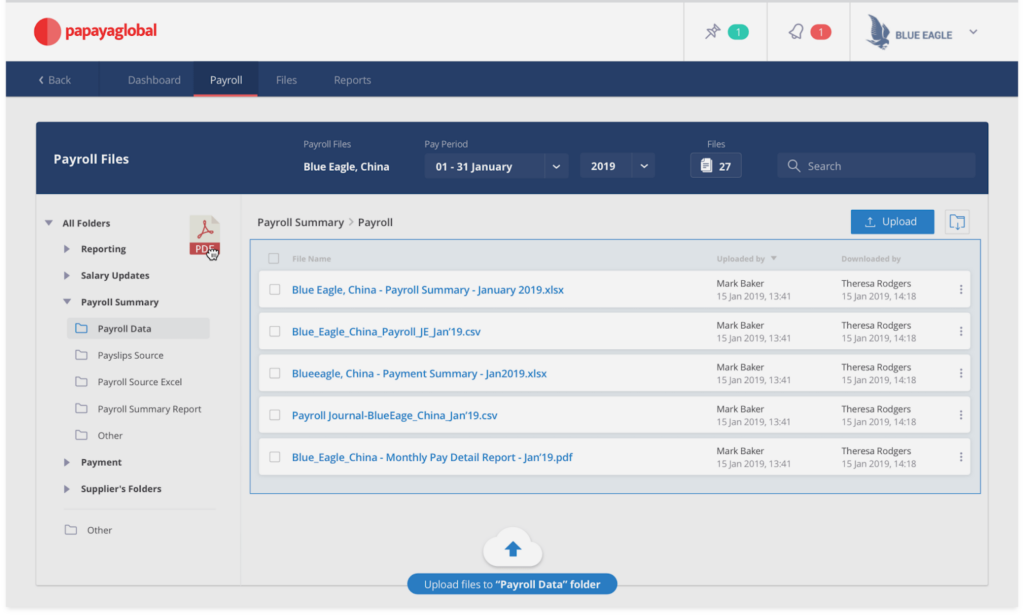Open options menu for Payment Summary Jan2019.xlsx
This screenshot has width=1024, height=616.
(x=961, y=373)
